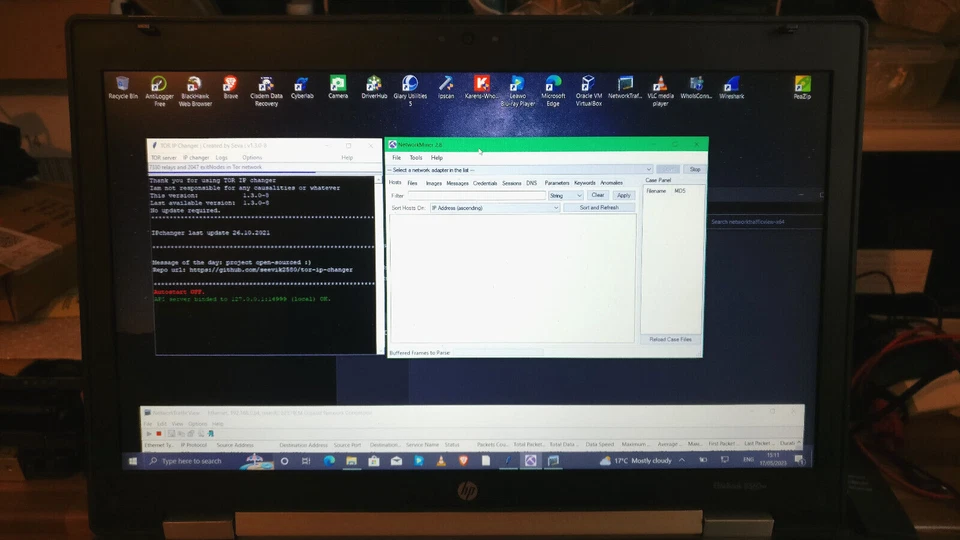
Task: Launch AntiLogger Free from the desktop
Action: coord(159,91)
